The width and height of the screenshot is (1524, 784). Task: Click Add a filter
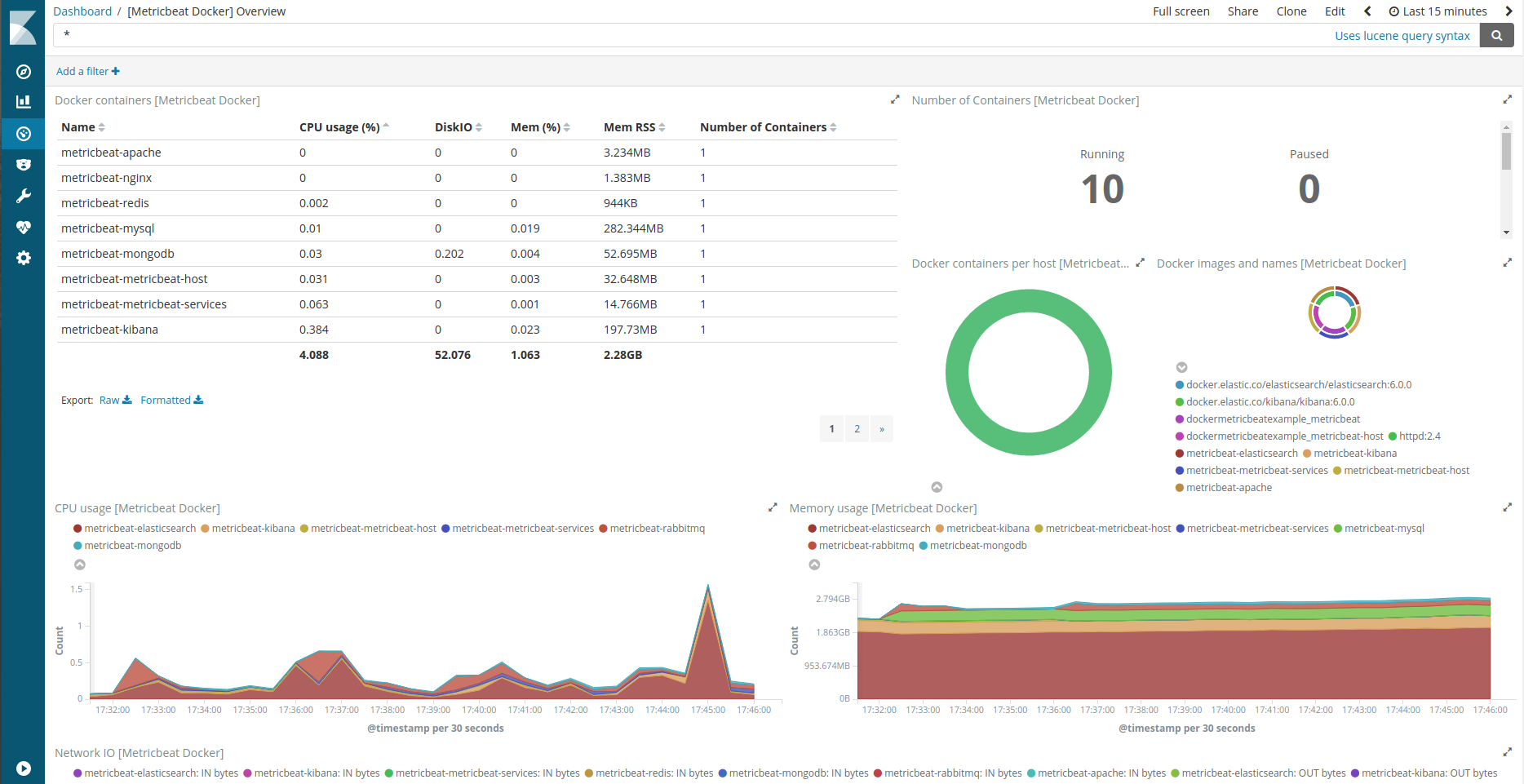(x=88, y=71)
